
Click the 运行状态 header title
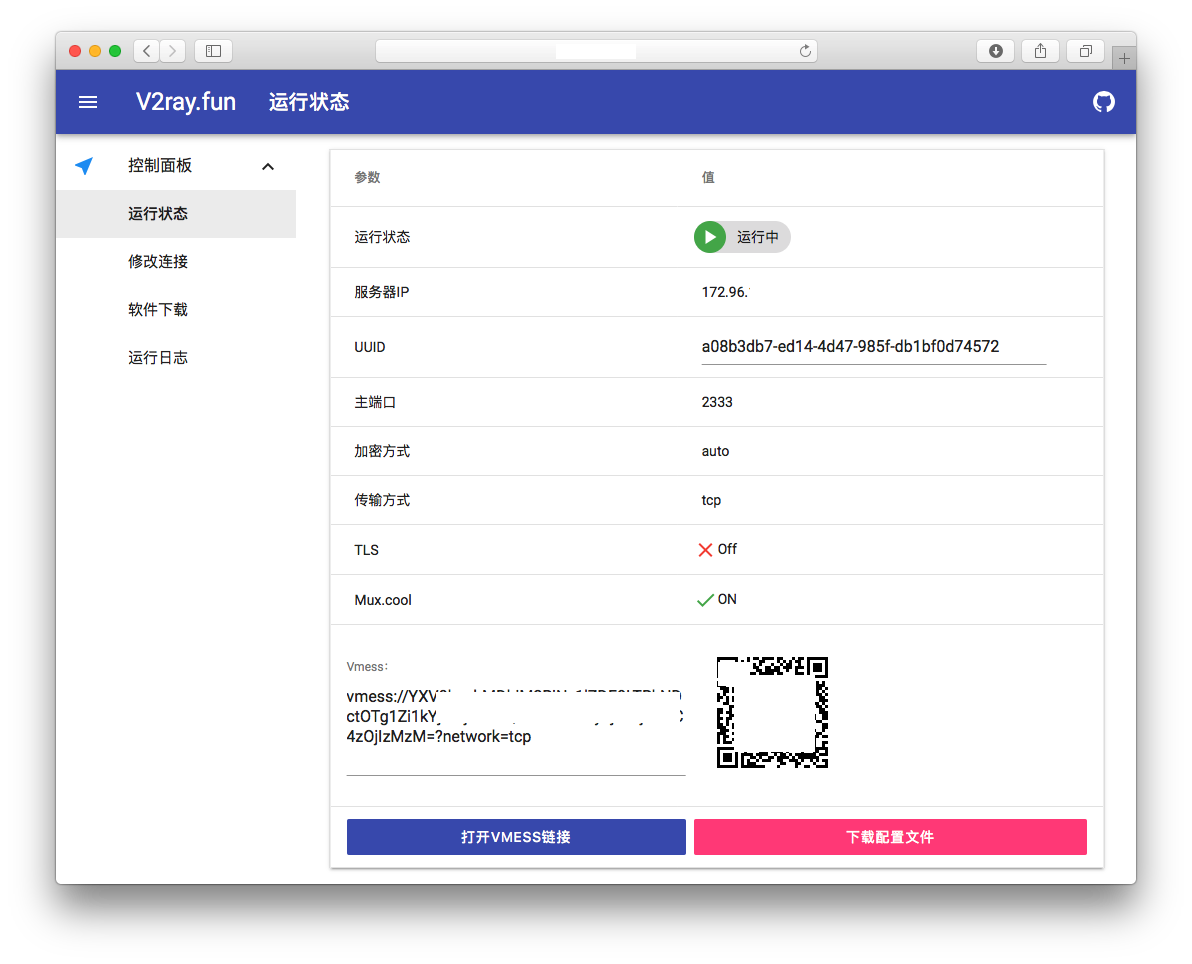click(309, 102)
